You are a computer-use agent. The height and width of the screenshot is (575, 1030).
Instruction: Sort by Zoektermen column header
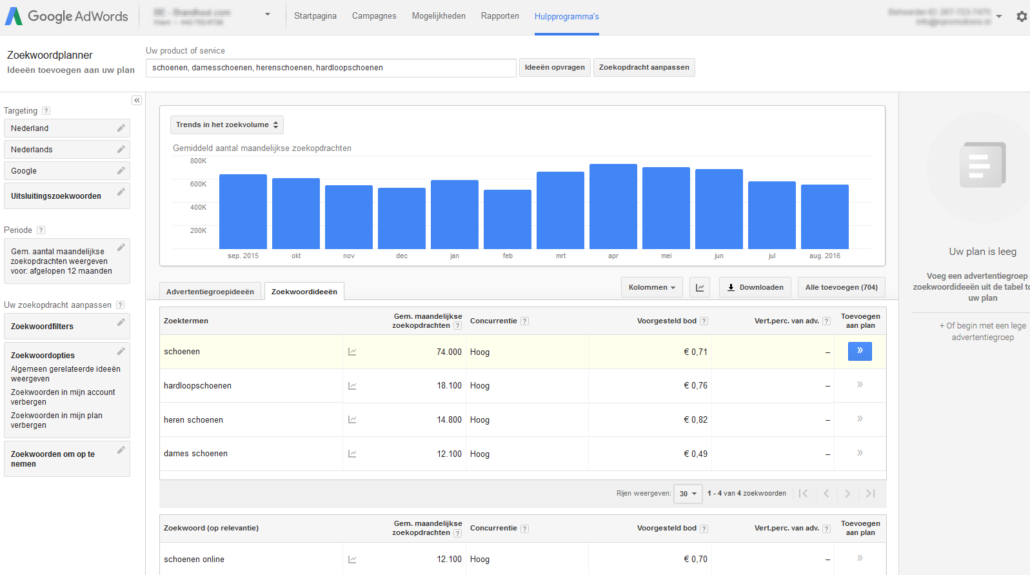(186, 321)
